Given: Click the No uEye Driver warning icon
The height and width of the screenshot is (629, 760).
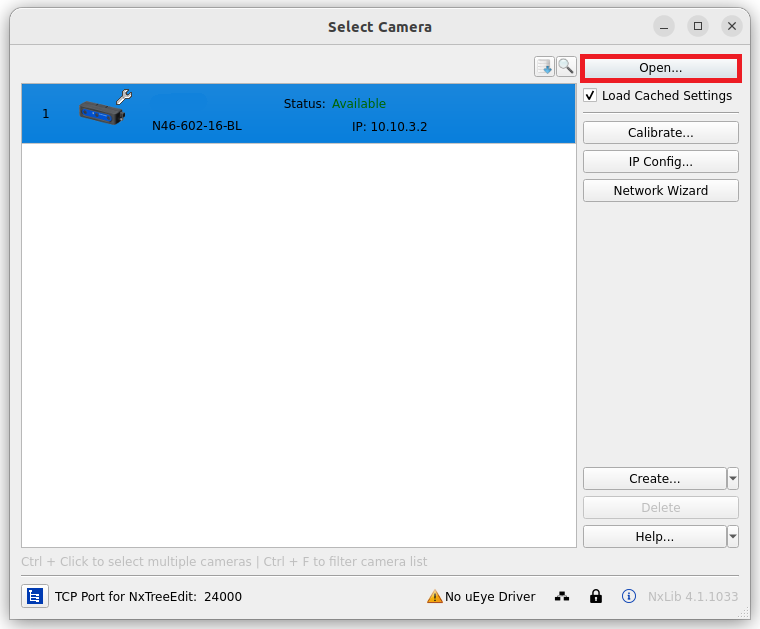Looking at the screenshot, I should 434,596.
